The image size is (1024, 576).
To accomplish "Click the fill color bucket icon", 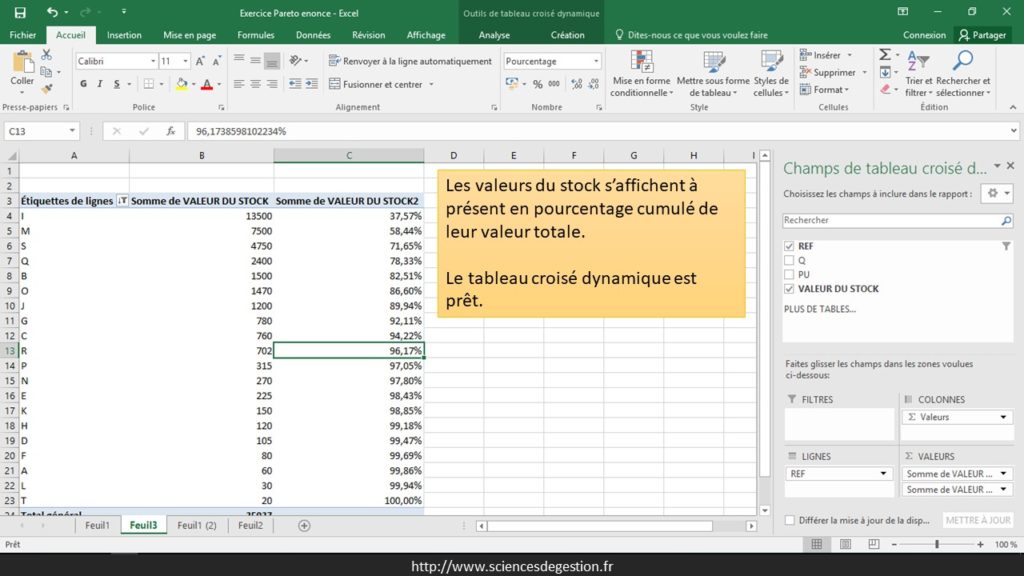I will pos(182,85).
